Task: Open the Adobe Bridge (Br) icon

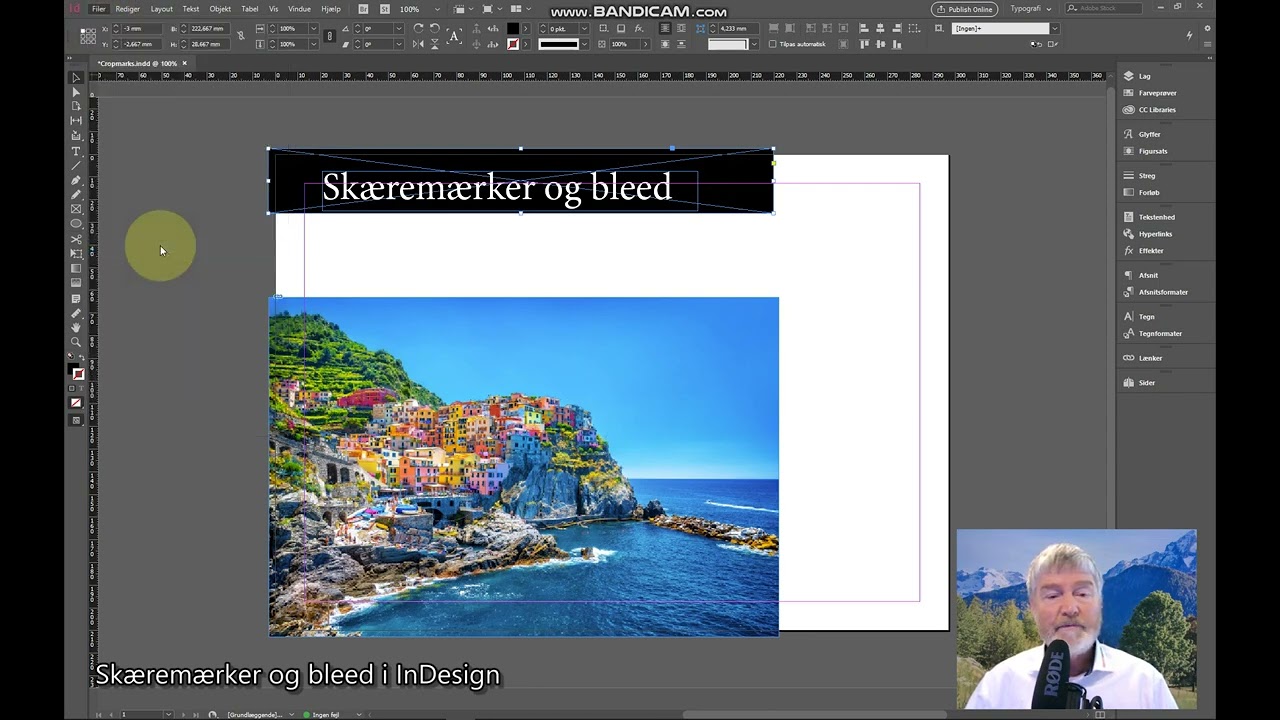Action: pos(363,9)
